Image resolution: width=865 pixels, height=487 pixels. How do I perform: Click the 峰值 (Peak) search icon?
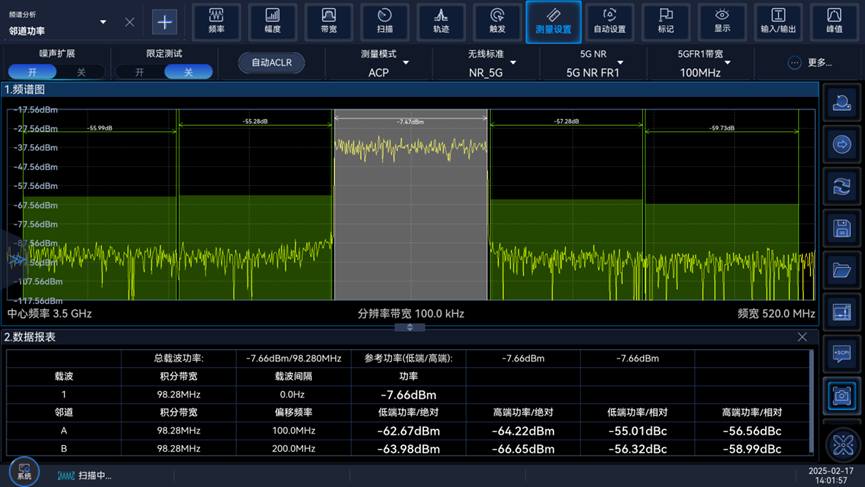pyautogui.click(x=834, y=21)
